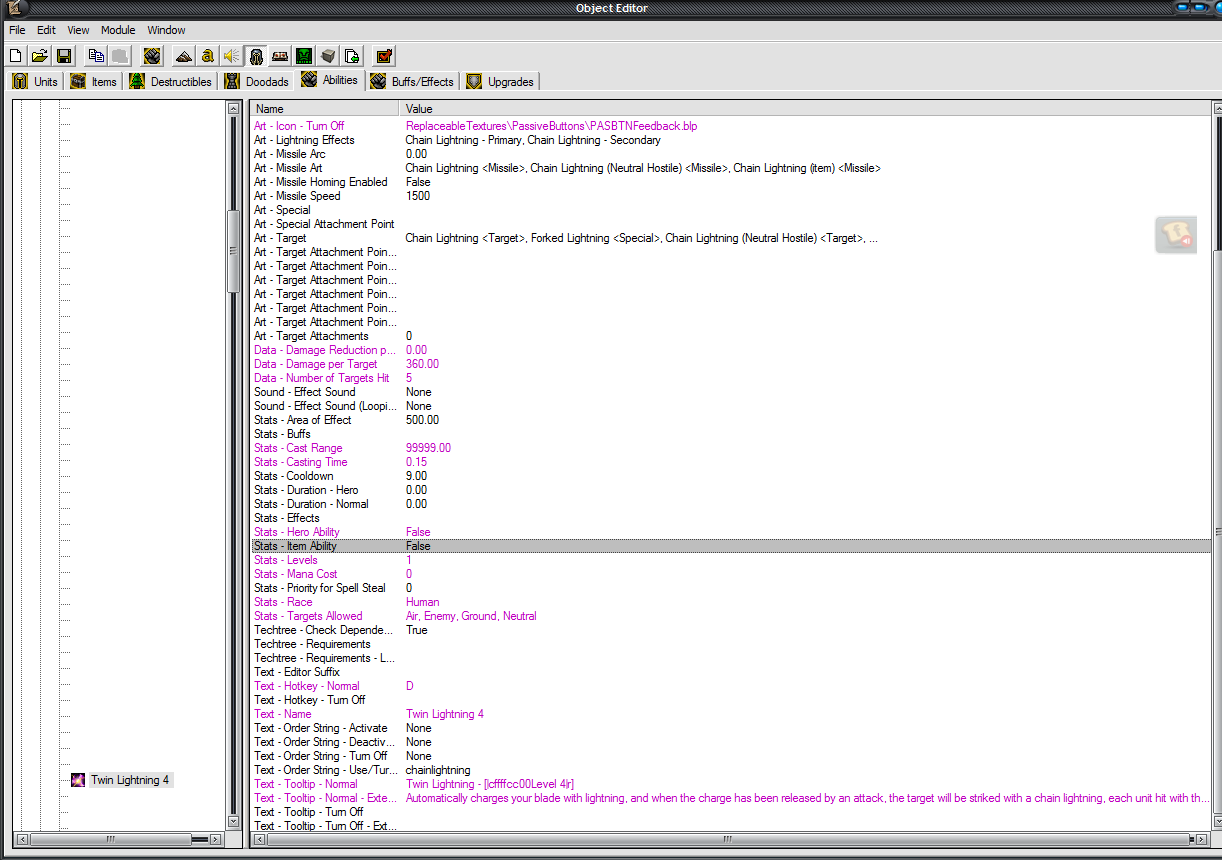Select the Stats - Levels field
Screen dimensions: 1222x860
(x=731, y=560)
